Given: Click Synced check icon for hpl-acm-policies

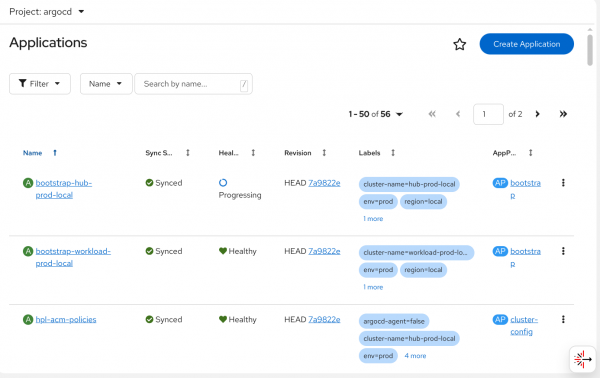Looking at the screenshot, I should click(149, 319).
